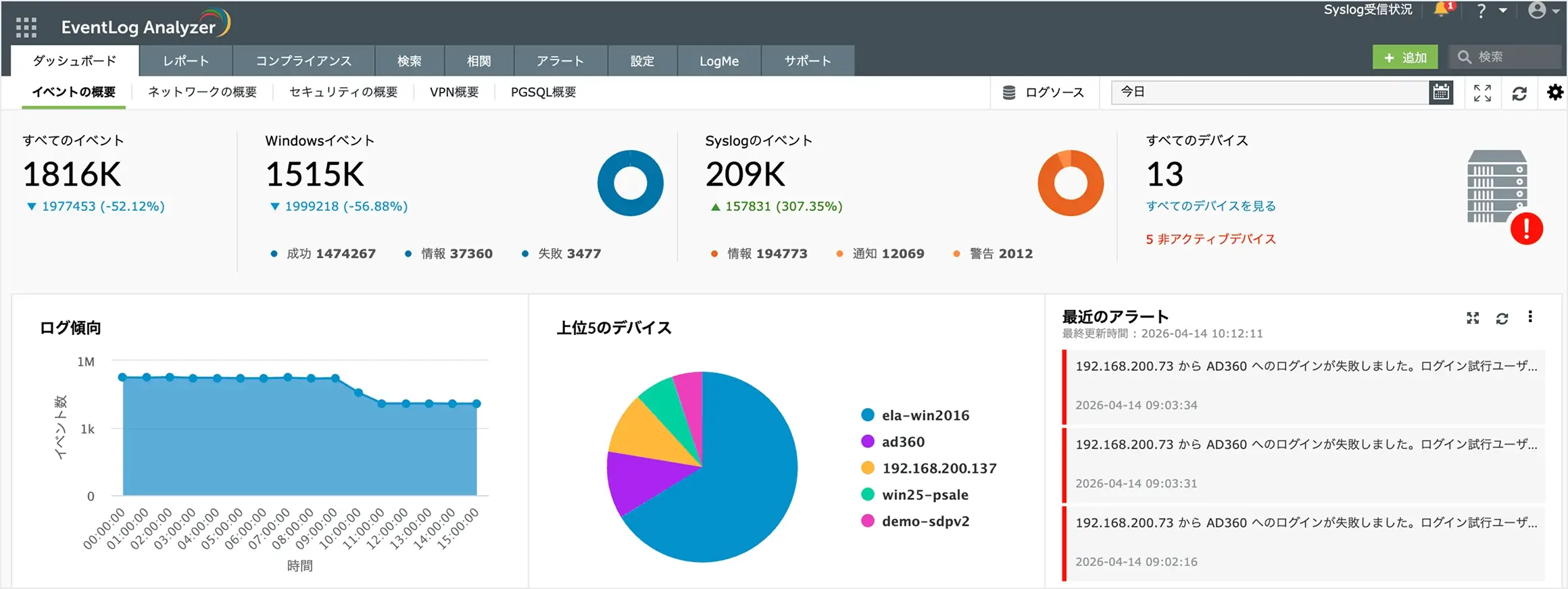This screenshot has height=589, width=1568.
Task: Open the サポート tab
Action: (808, 61)
